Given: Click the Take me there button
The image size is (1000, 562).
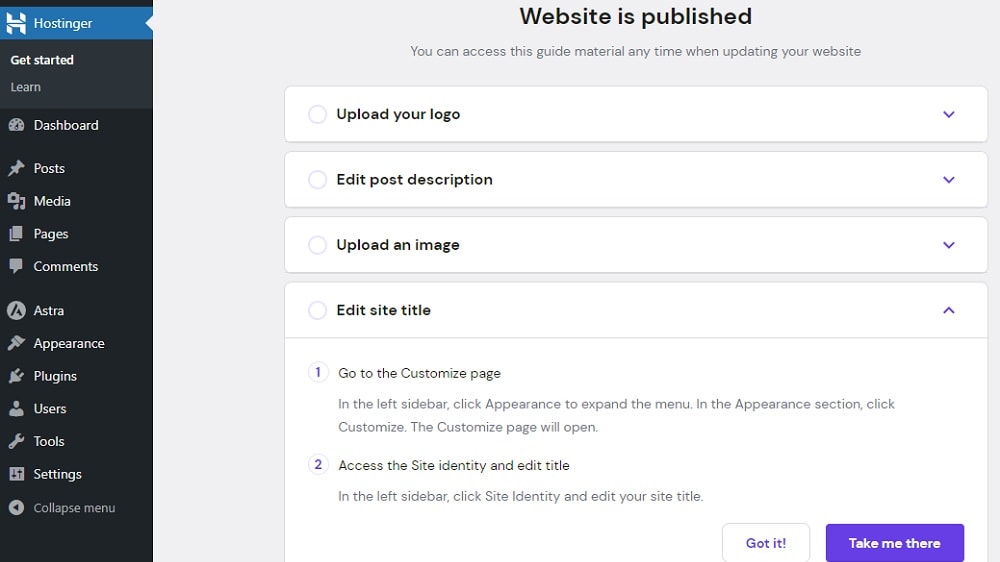Looking at the screenshot, I should pyautogui.click(x=895, y=543).
